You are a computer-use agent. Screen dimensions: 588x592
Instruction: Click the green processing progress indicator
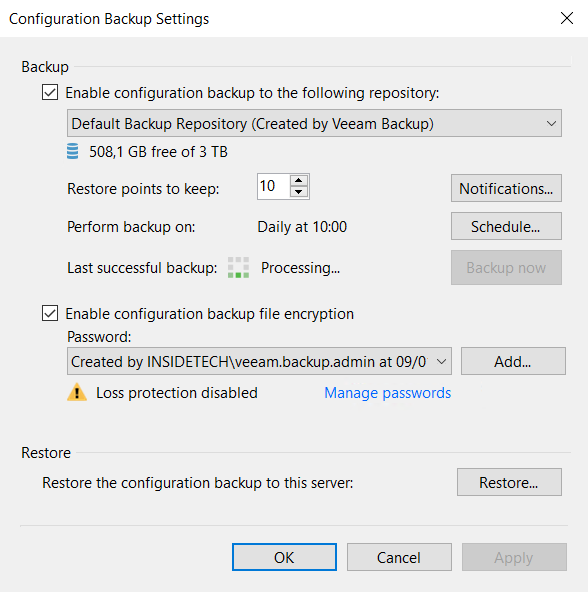coord(238,268)
